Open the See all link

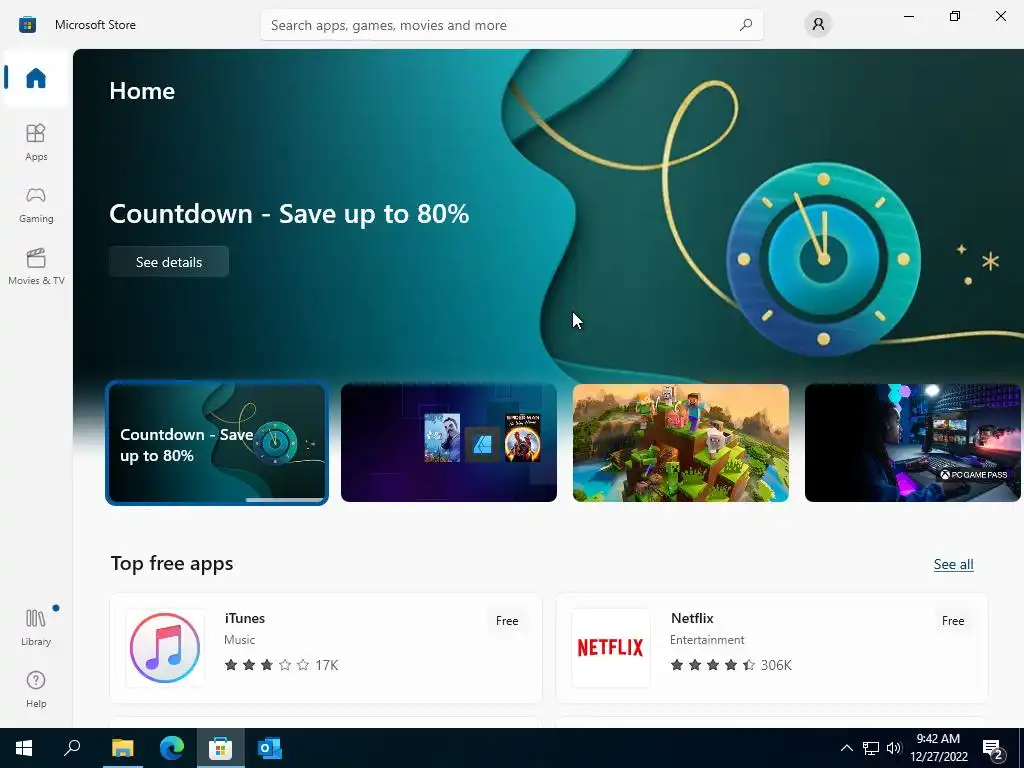pyautogui.click(x=953, y=564)
